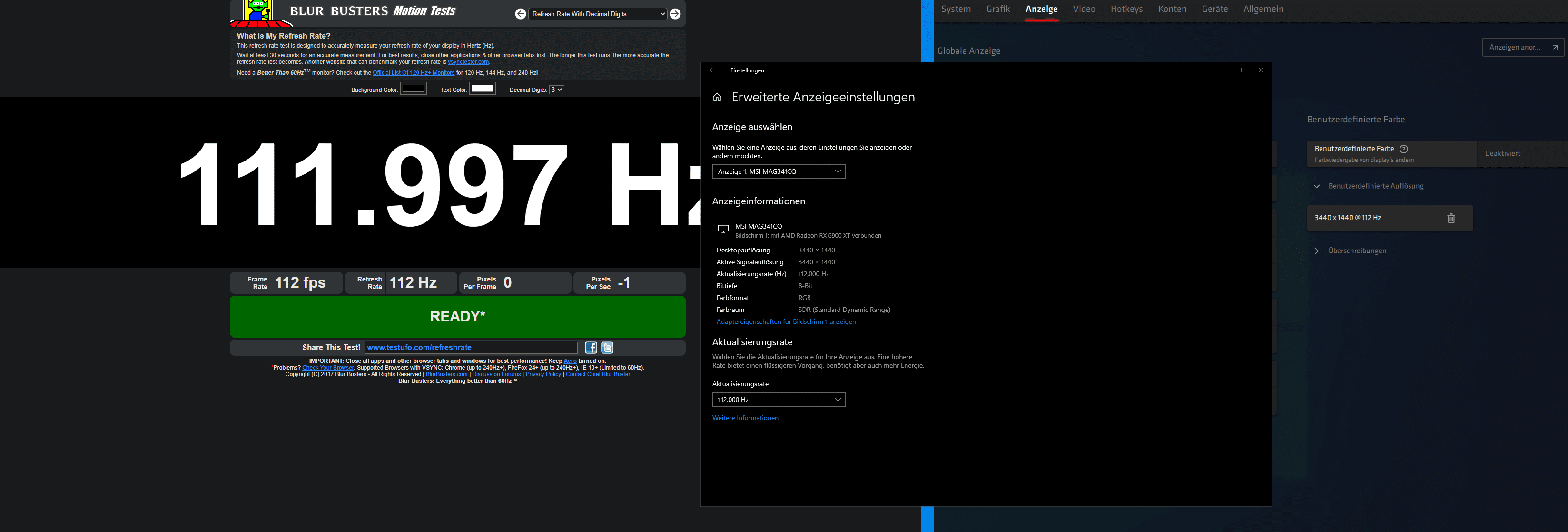Open the test selection dropdown
This screenshot has width=1568, height=532.
(x=597, y=14)
